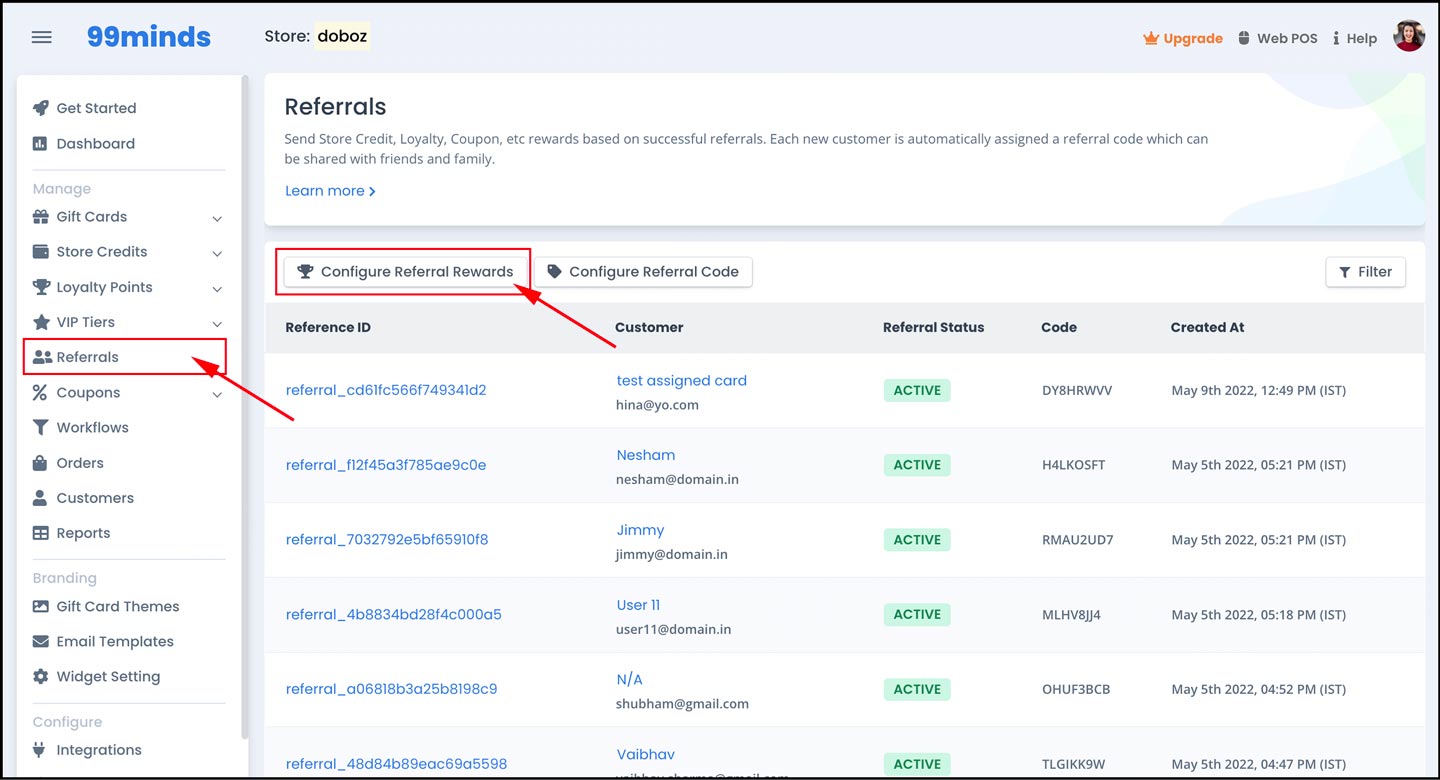The image size is (1440, 780).
Task: Click the Loyalty Points trophy icon
Action: click(40, 287)
